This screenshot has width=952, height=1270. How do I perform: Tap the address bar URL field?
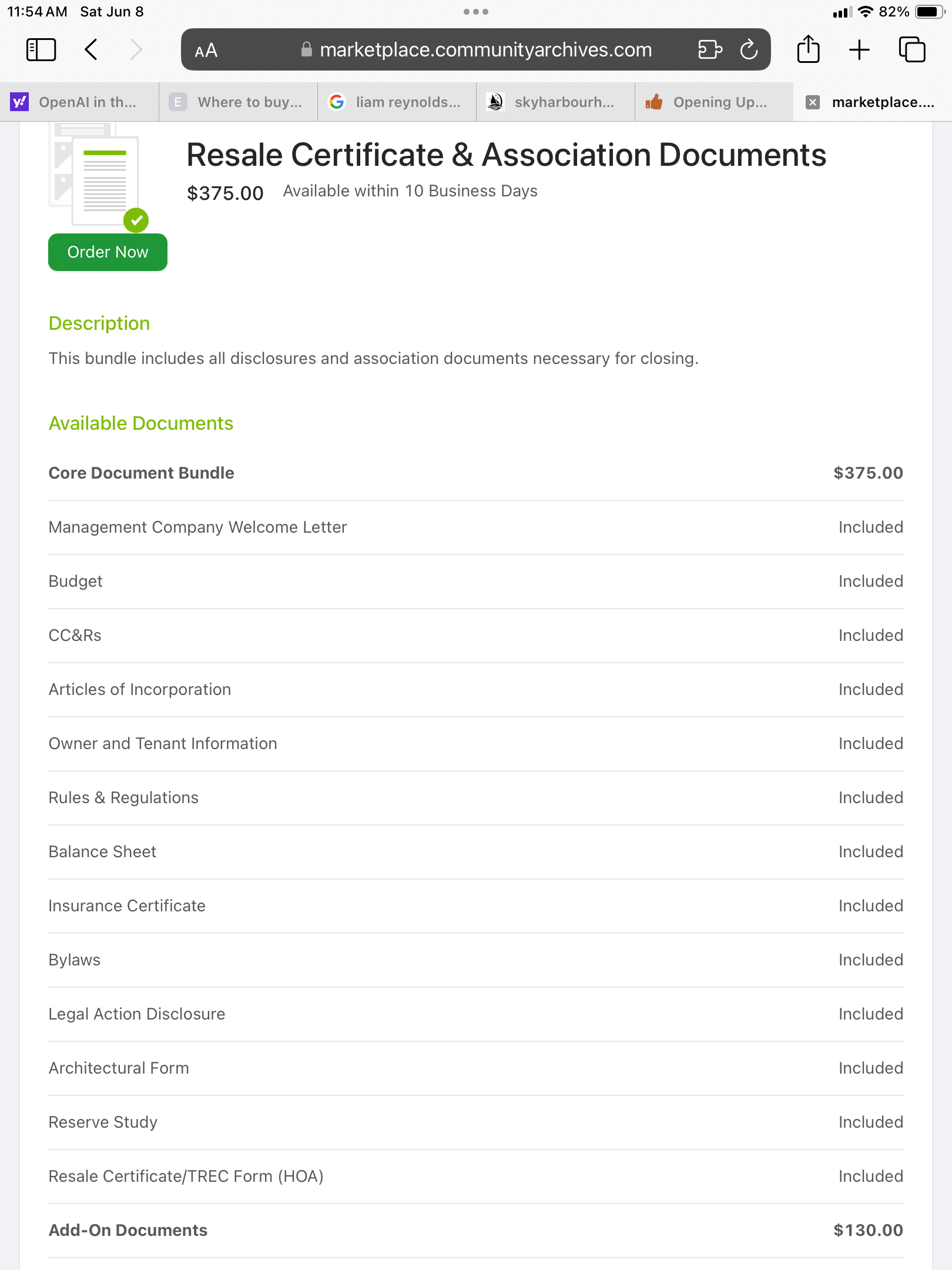coord(485,50)
